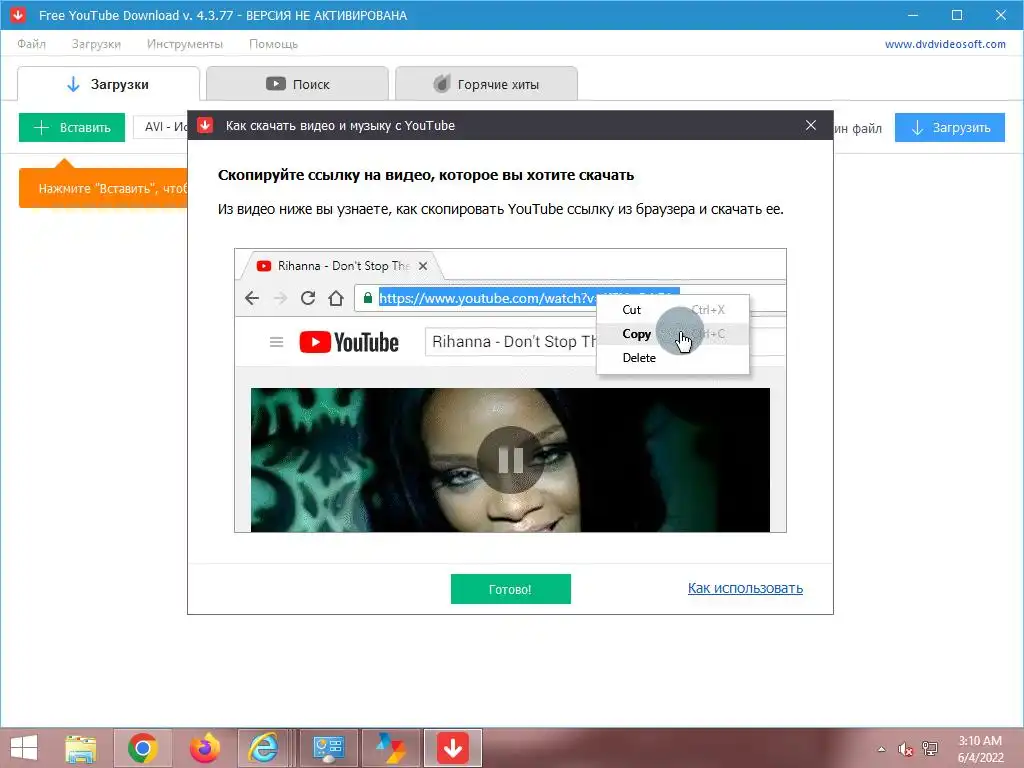Launch Internet Explorer from taskbar
The image size is (1024, 768).
click(263, 748)
